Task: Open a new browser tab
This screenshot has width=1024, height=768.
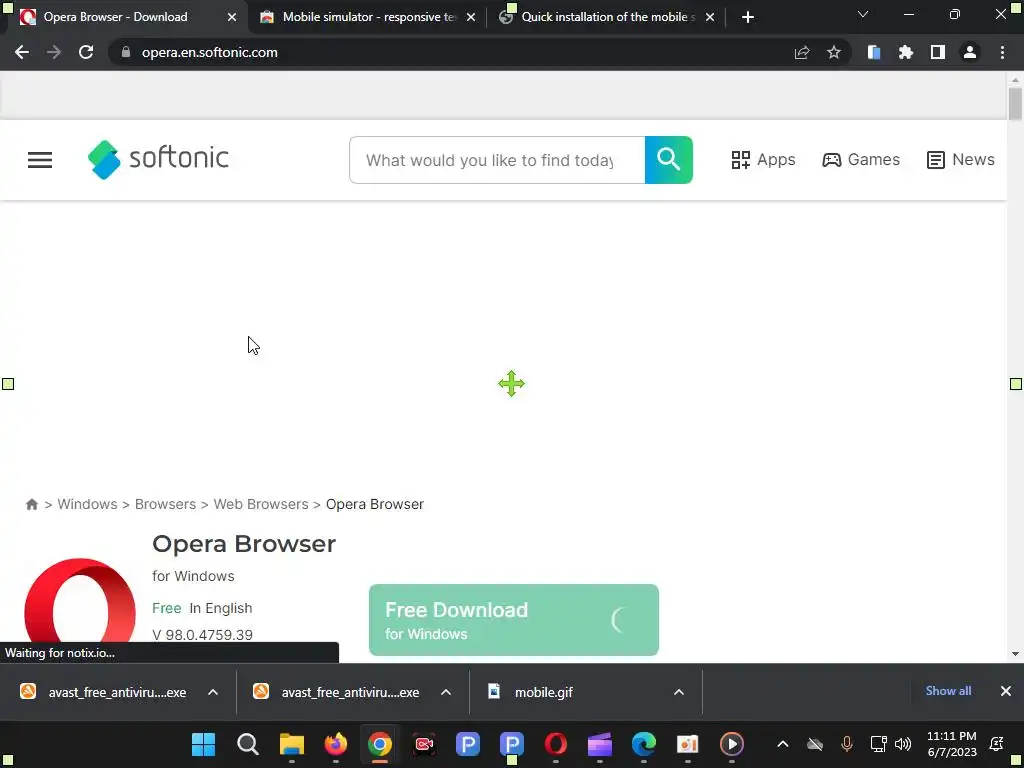Action: click(748, 17)
